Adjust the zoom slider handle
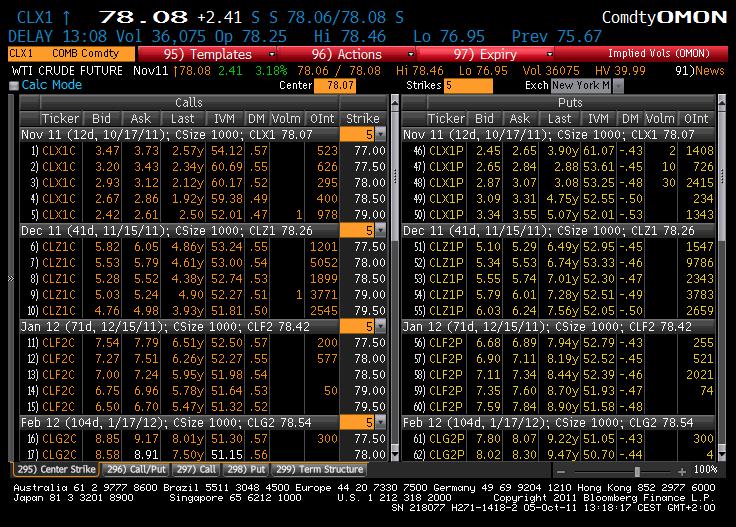The image size is (736, 527). coord(637,471)
